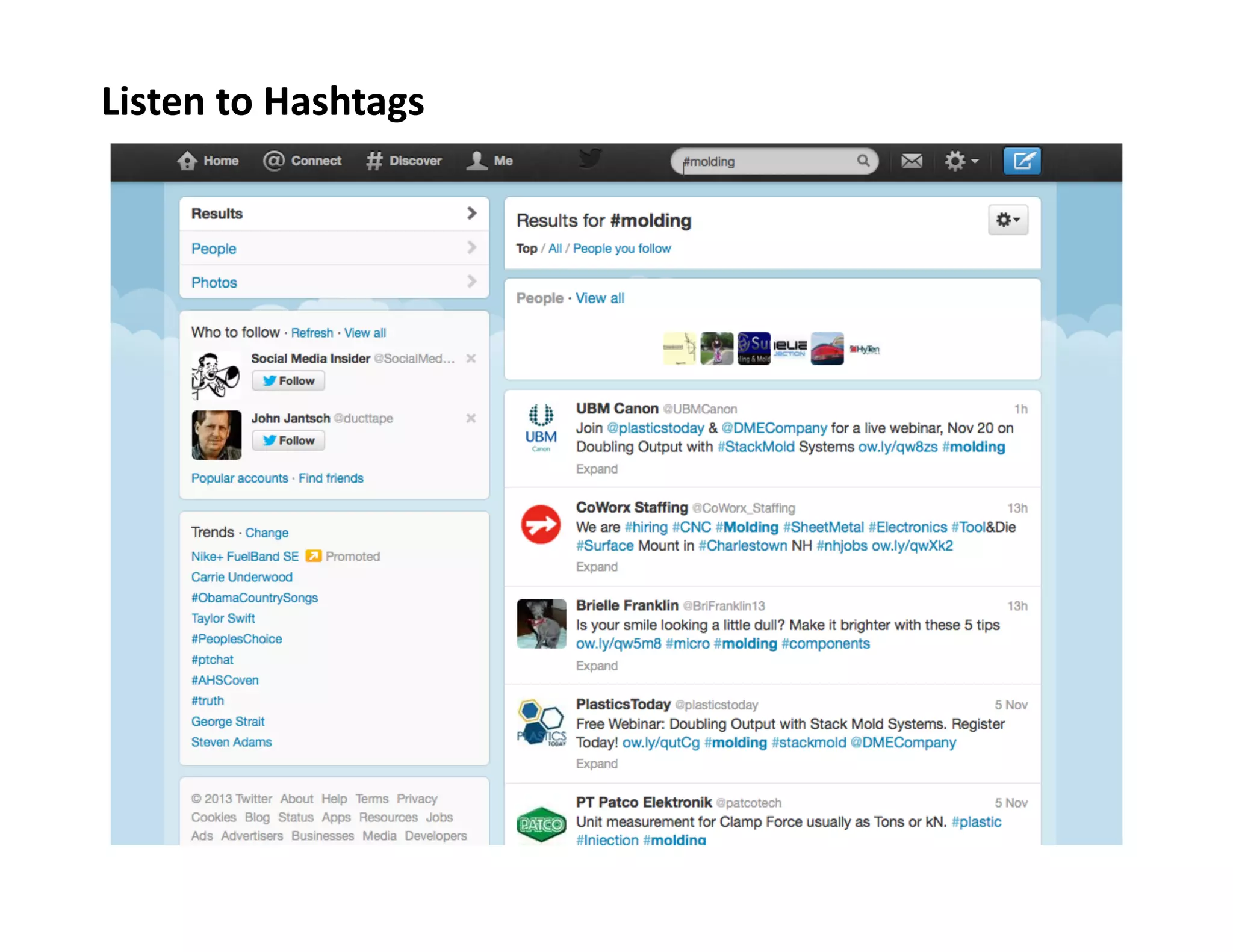Expand the UBM Canon tweet

click(596, 469)
